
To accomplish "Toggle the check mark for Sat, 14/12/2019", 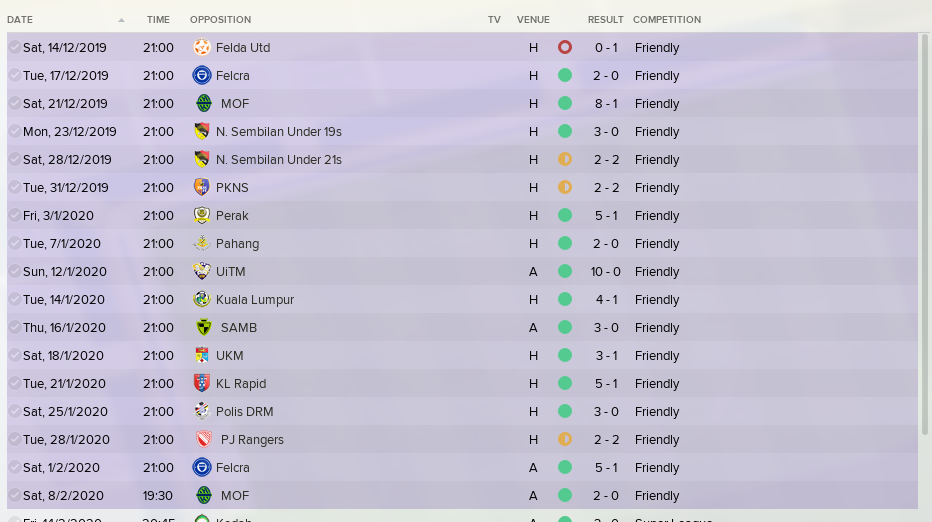I will tap(15, 48).
